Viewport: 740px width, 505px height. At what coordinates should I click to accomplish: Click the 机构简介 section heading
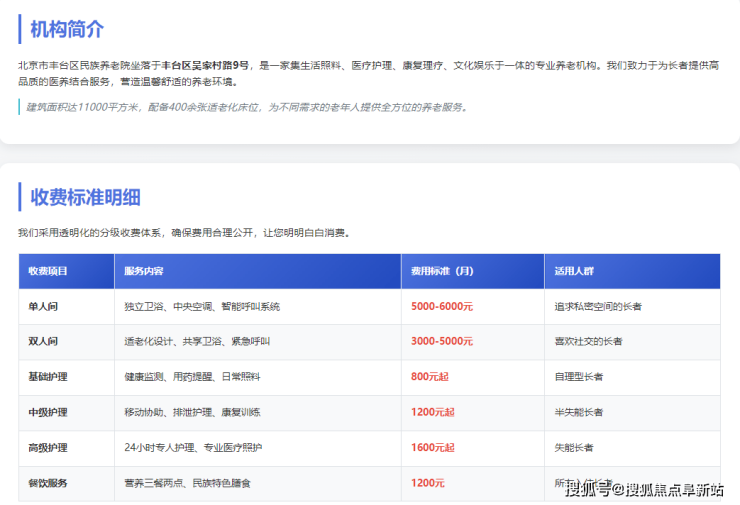click(66, 29)
